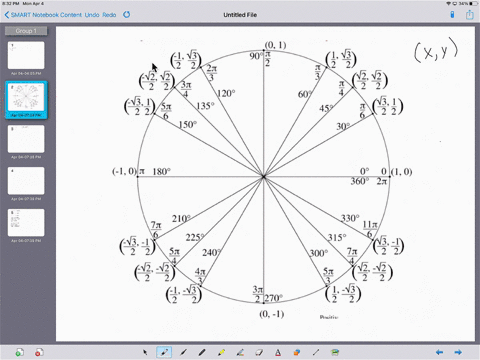Choose the creative pen tool
The width and height of the screenshot is (480, 360).
click(x=240, y=352)
